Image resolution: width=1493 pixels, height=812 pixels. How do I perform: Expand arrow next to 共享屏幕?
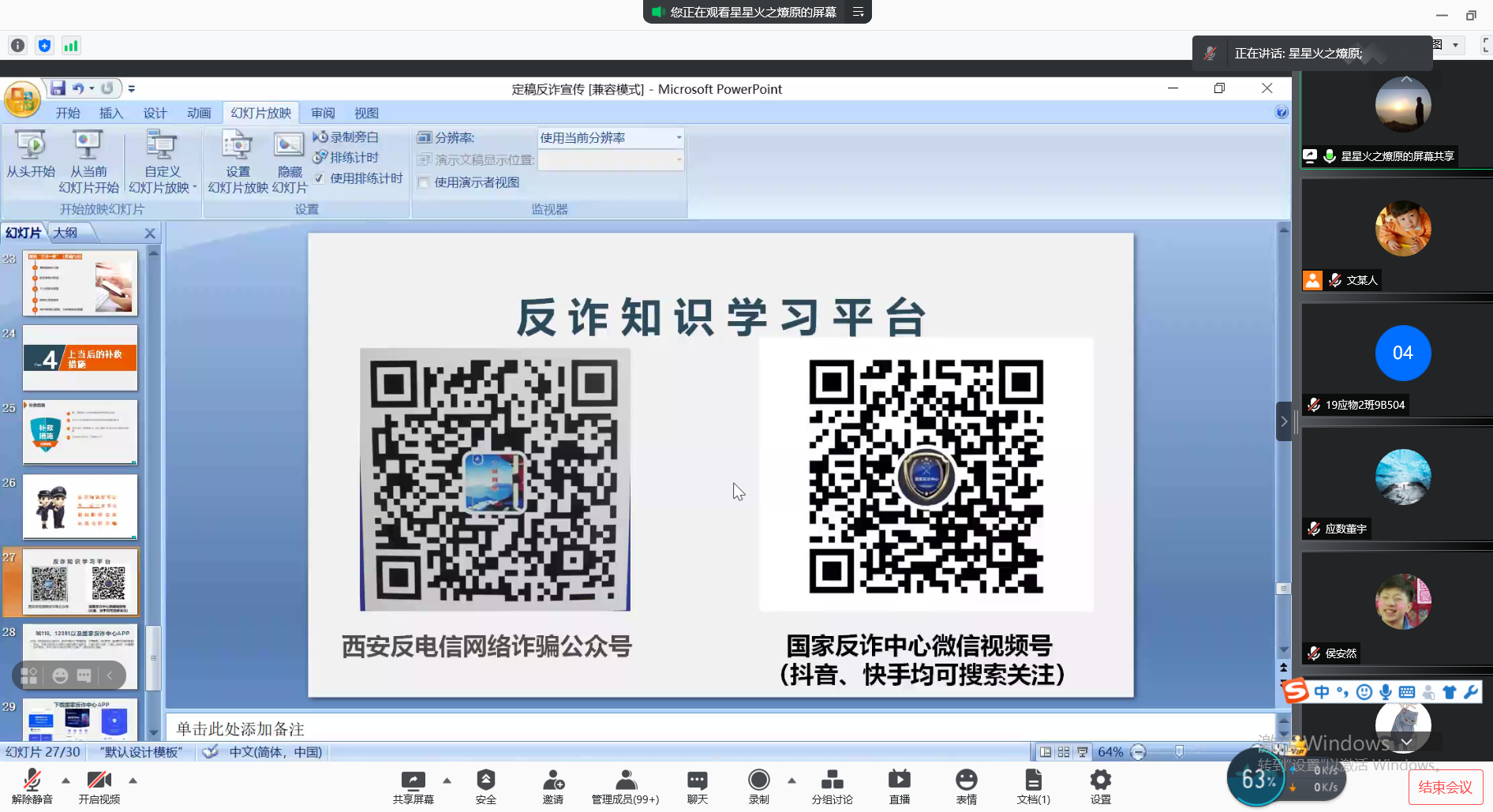tap(447, 780)
